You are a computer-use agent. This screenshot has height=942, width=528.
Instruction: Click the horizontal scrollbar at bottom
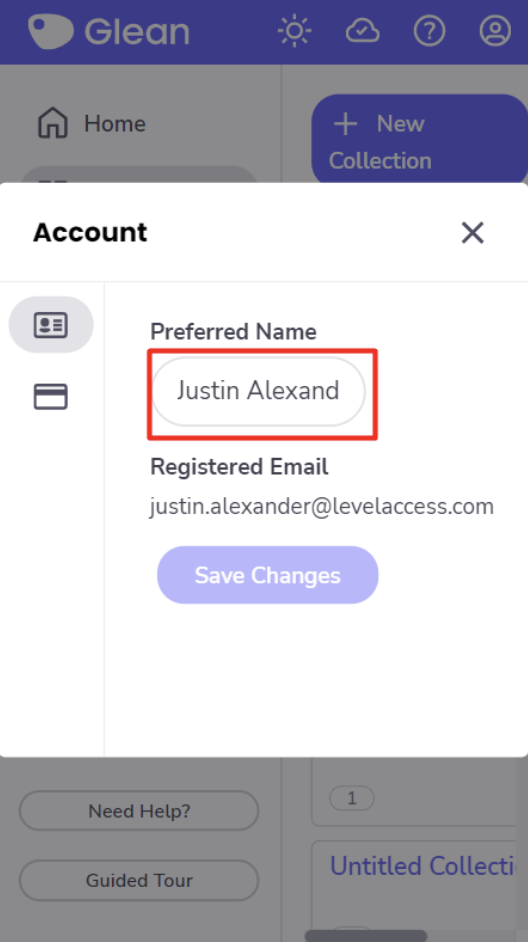[x=366, y=936]
